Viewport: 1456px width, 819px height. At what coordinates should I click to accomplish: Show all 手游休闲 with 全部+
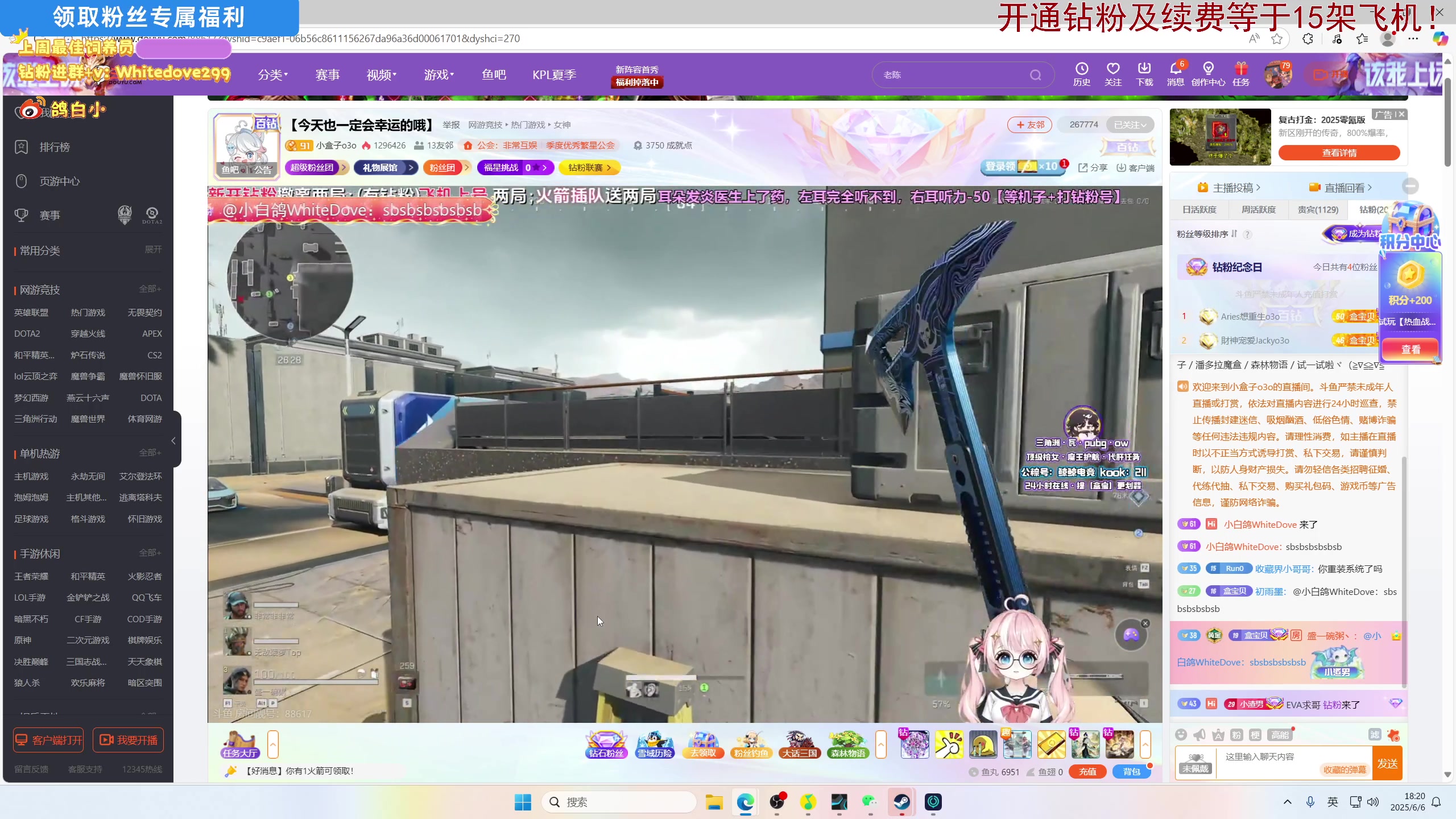[150, 553]
